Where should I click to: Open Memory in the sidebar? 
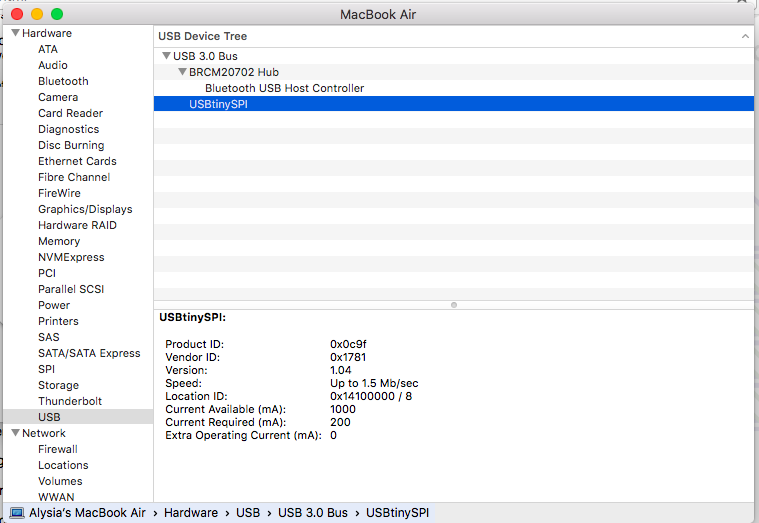59,241
